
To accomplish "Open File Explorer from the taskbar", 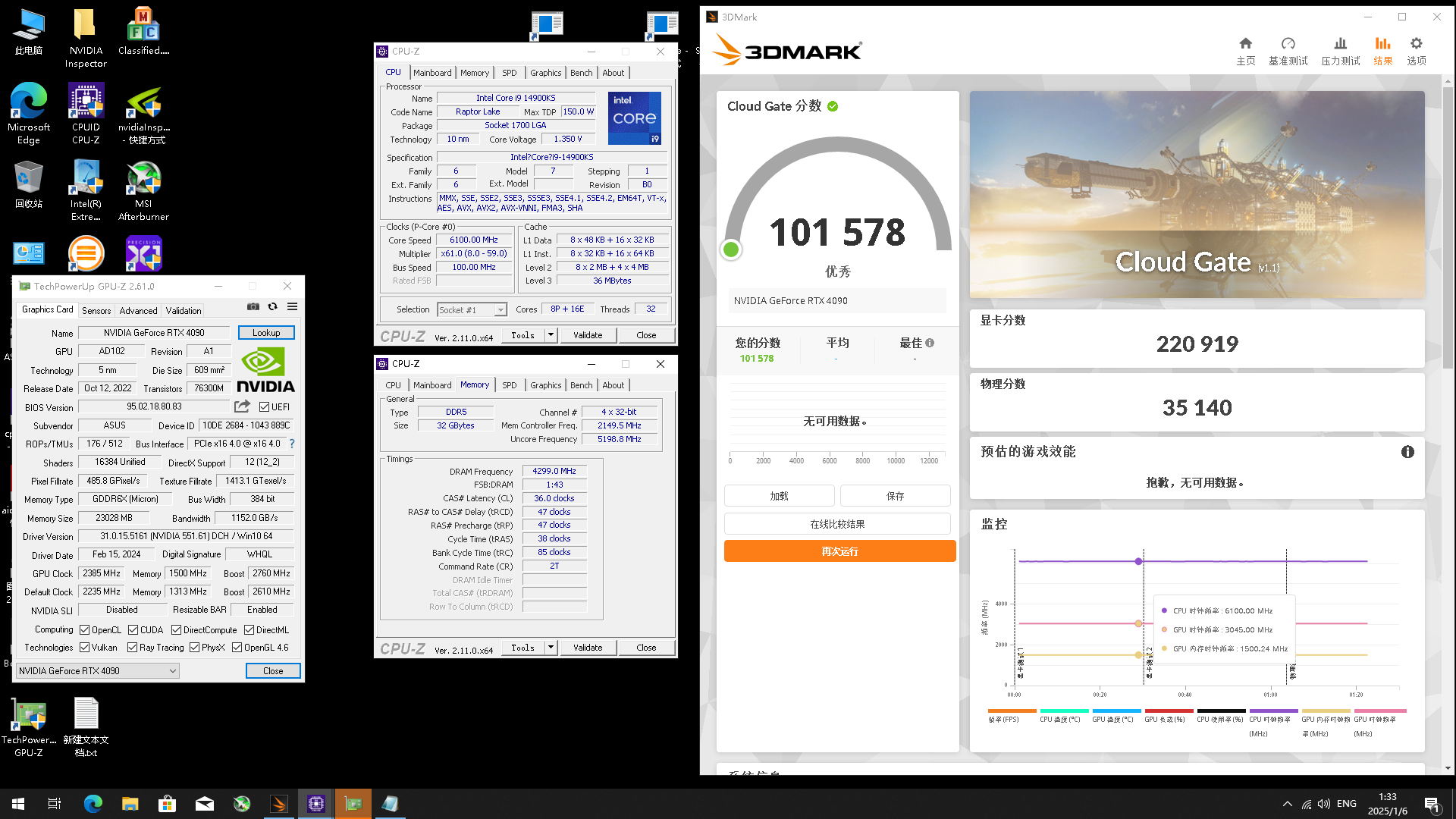I will (130, 804).
